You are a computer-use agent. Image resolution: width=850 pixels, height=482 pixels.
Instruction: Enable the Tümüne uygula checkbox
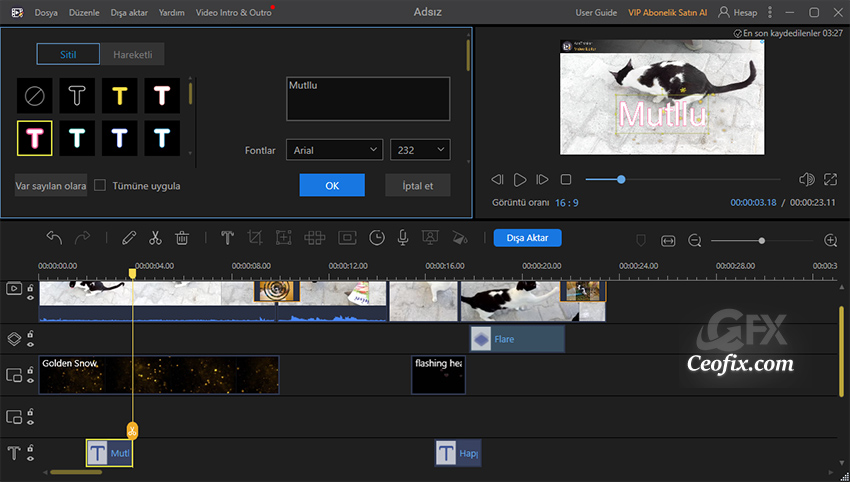(100, 185)
